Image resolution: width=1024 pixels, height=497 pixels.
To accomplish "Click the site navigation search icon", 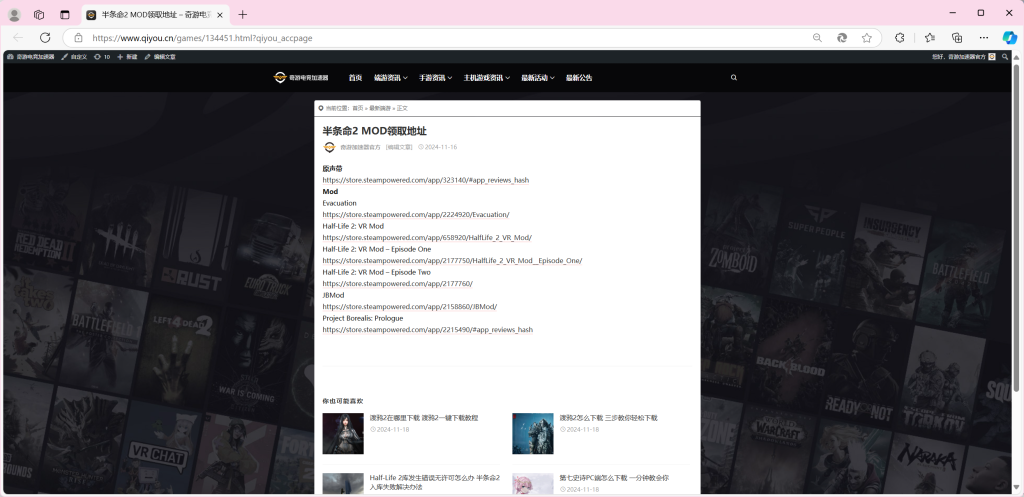I will pyautogui.click(x=733, y=78).
